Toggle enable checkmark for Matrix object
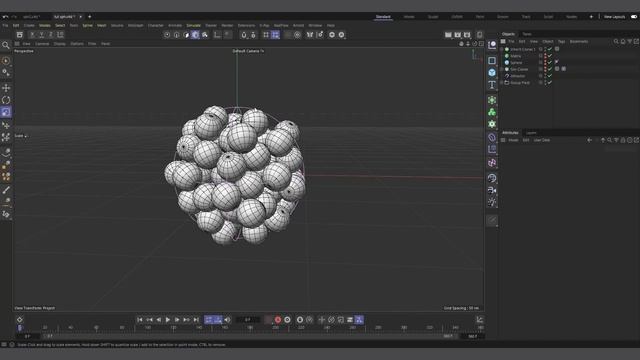This screenshot has height=360, width=640. (x=550, y=56)
